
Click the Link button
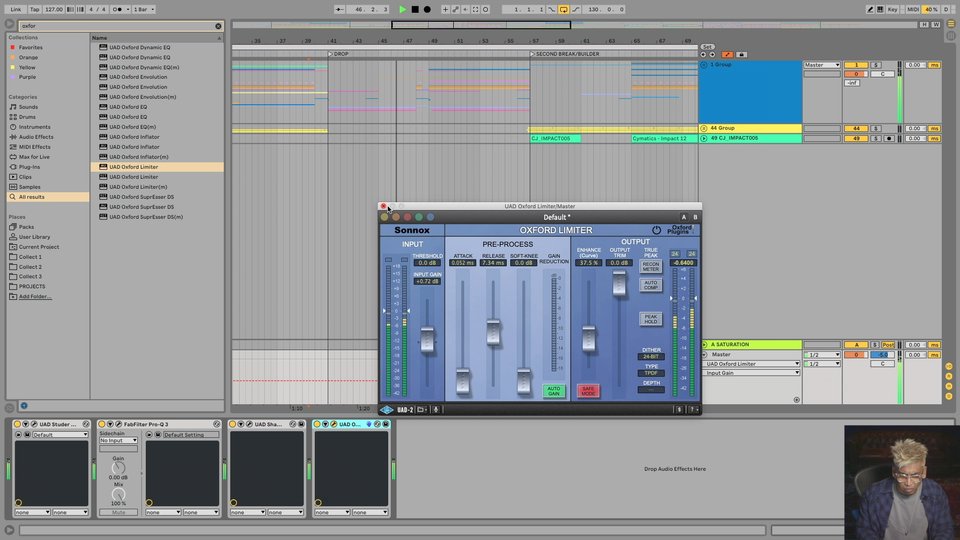[15, 9]
